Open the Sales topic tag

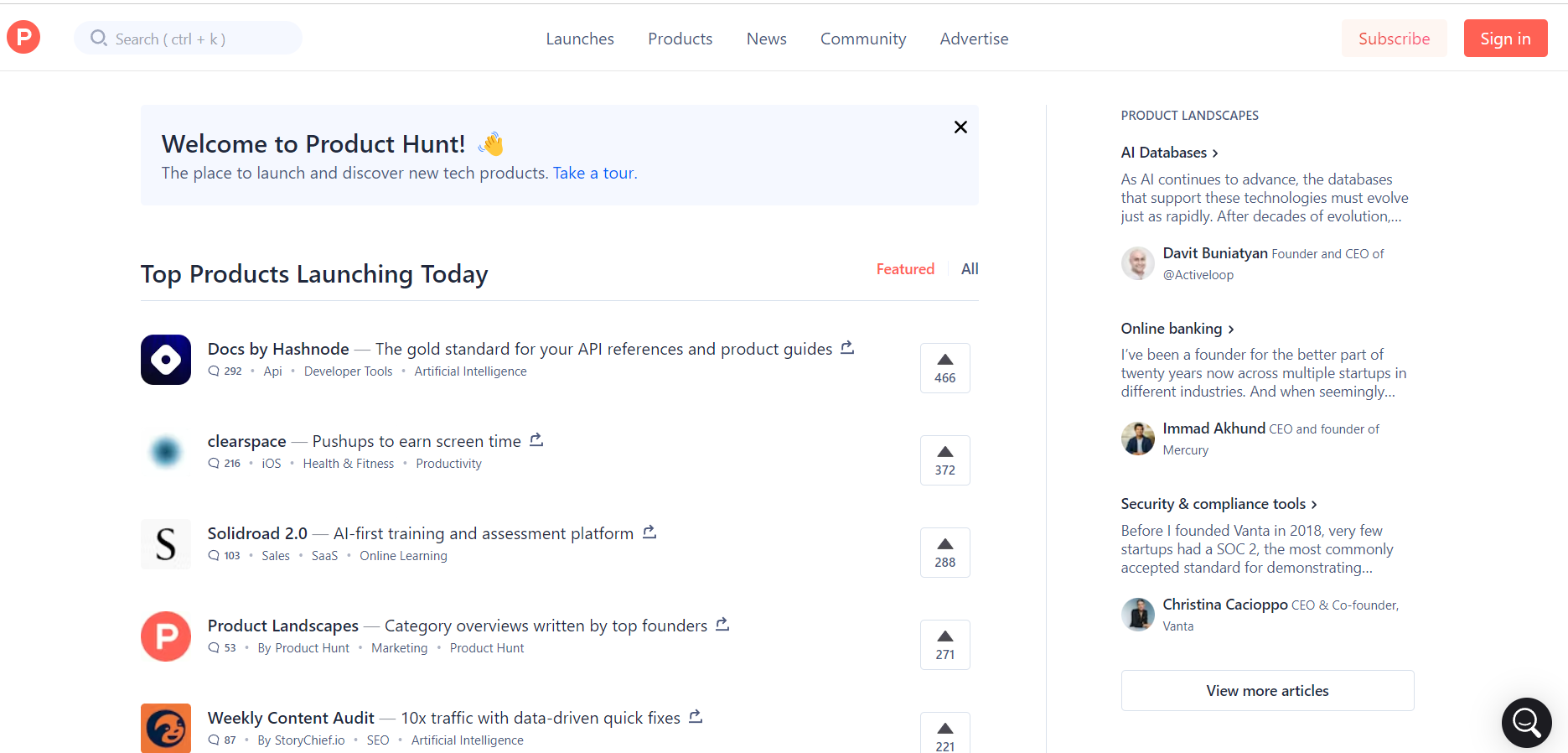[276, 555]
